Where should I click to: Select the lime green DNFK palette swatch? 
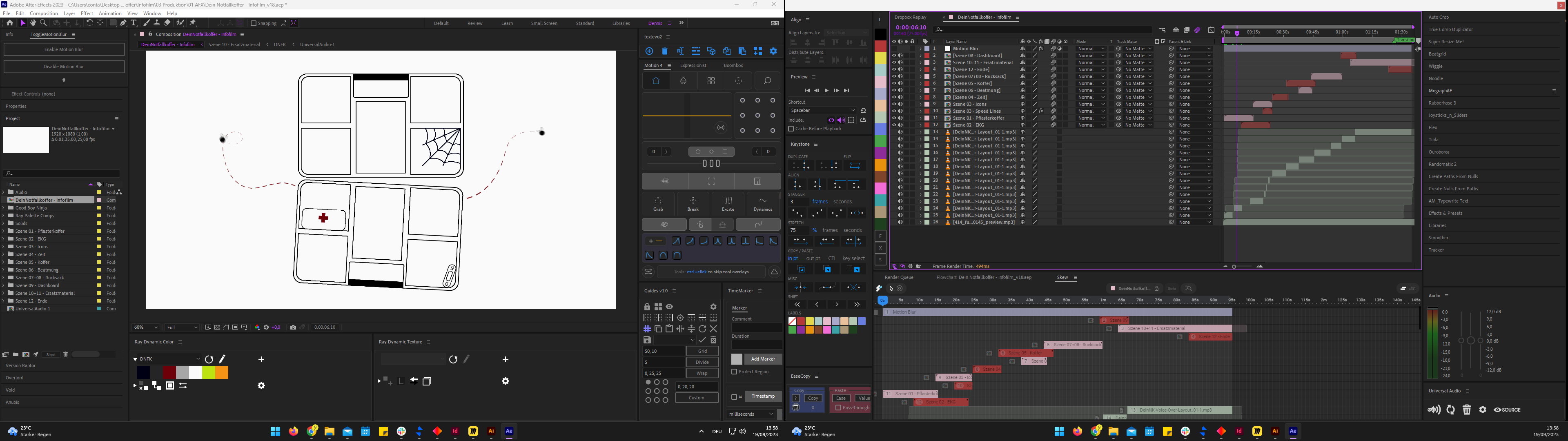point(209,372)
